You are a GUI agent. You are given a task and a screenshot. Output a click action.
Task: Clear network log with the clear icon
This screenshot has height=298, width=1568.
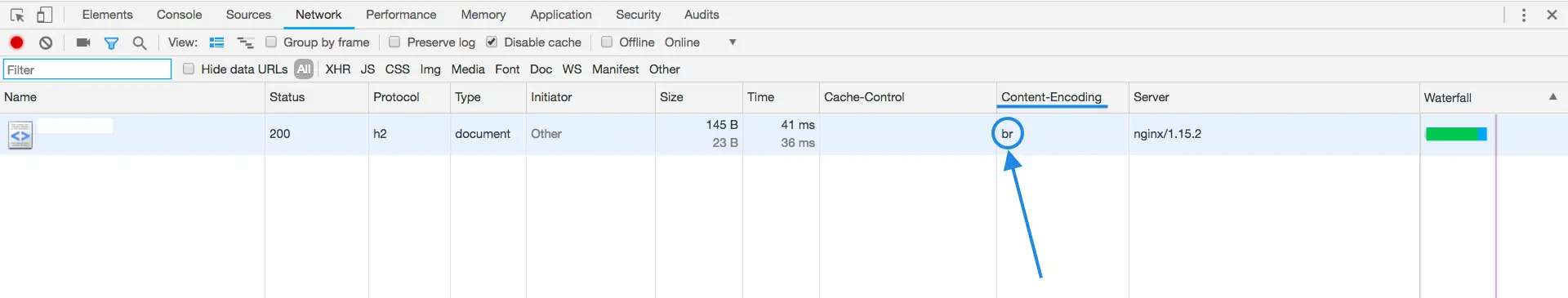[47, 42]
